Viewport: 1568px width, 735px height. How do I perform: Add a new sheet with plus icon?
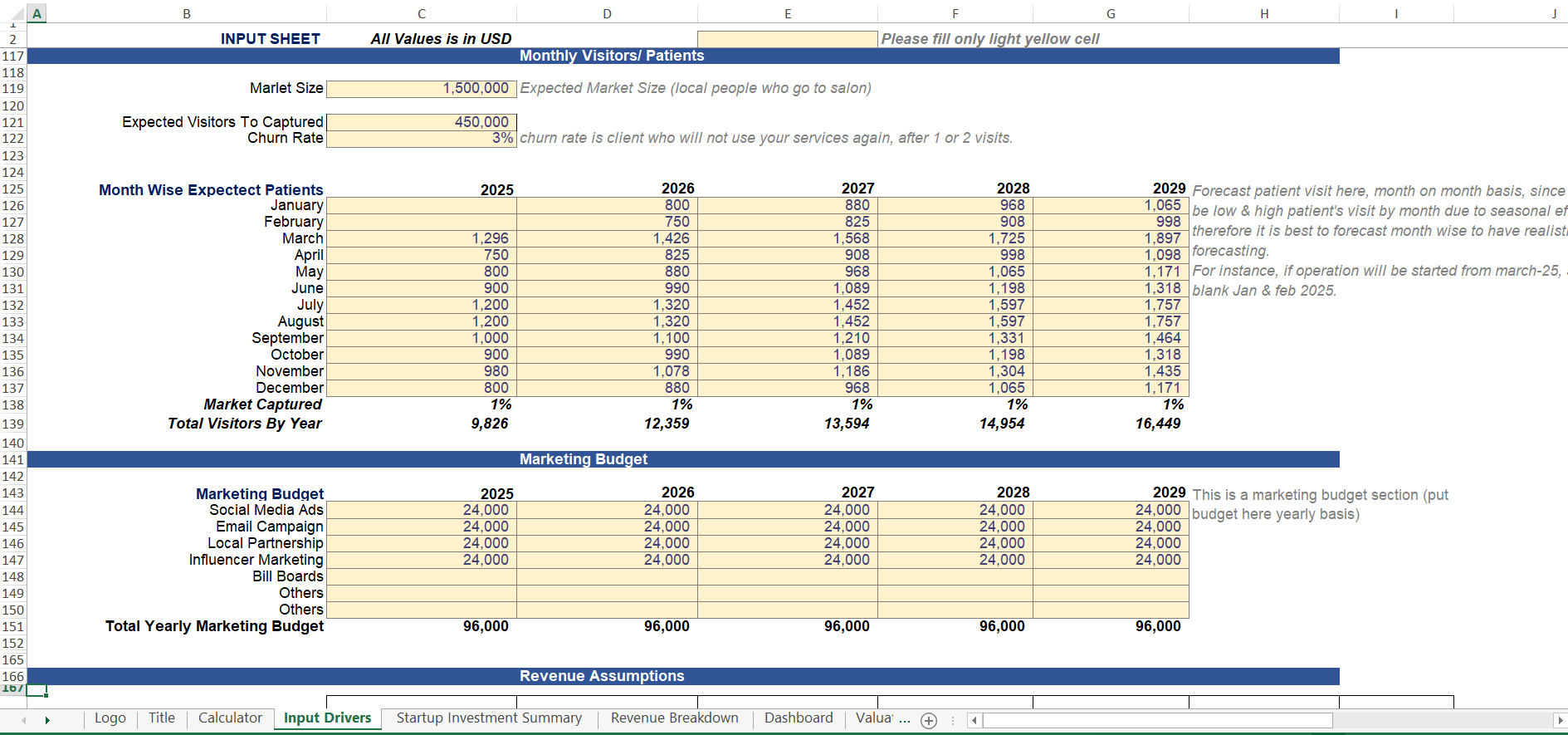[929, 721]
